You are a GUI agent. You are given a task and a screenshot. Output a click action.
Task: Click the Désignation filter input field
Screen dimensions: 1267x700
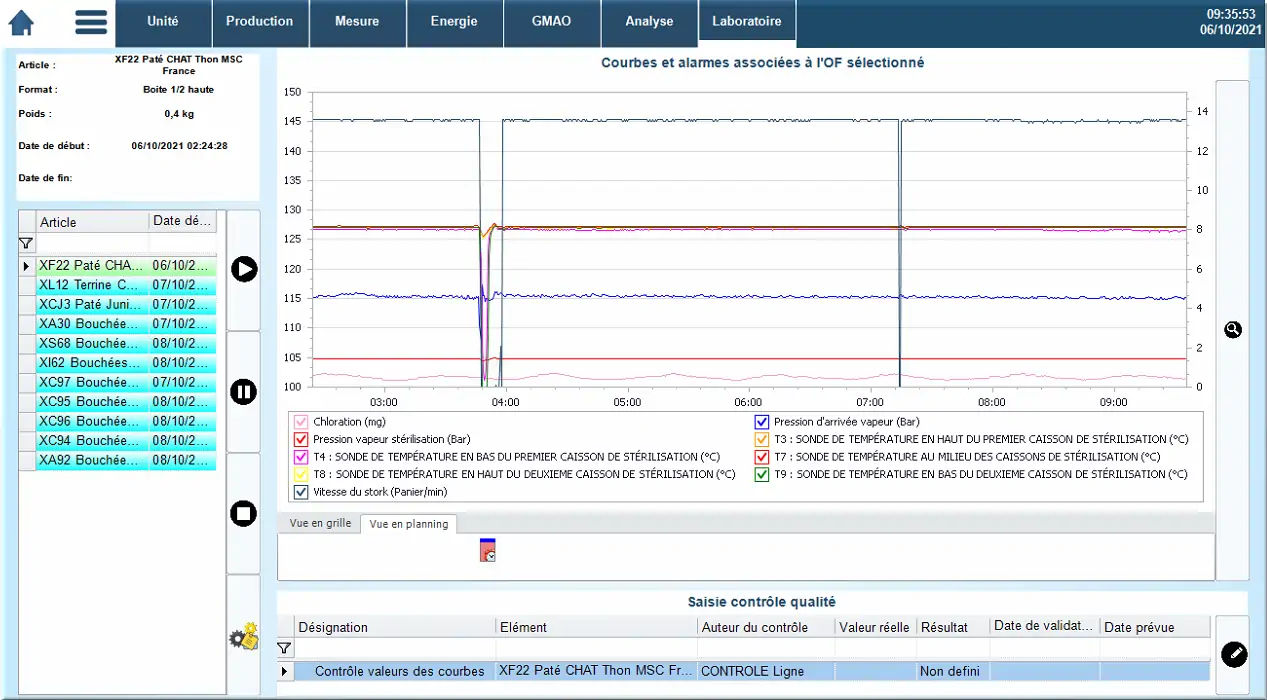395,648
